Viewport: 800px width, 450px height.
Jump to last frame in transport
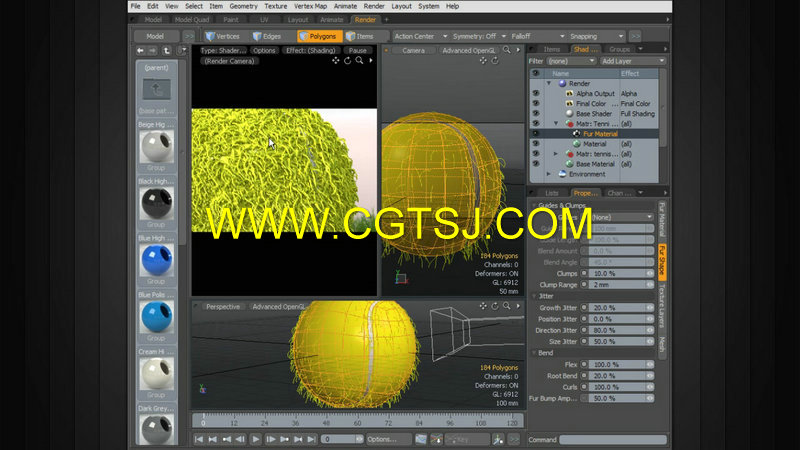click(311, 439)
